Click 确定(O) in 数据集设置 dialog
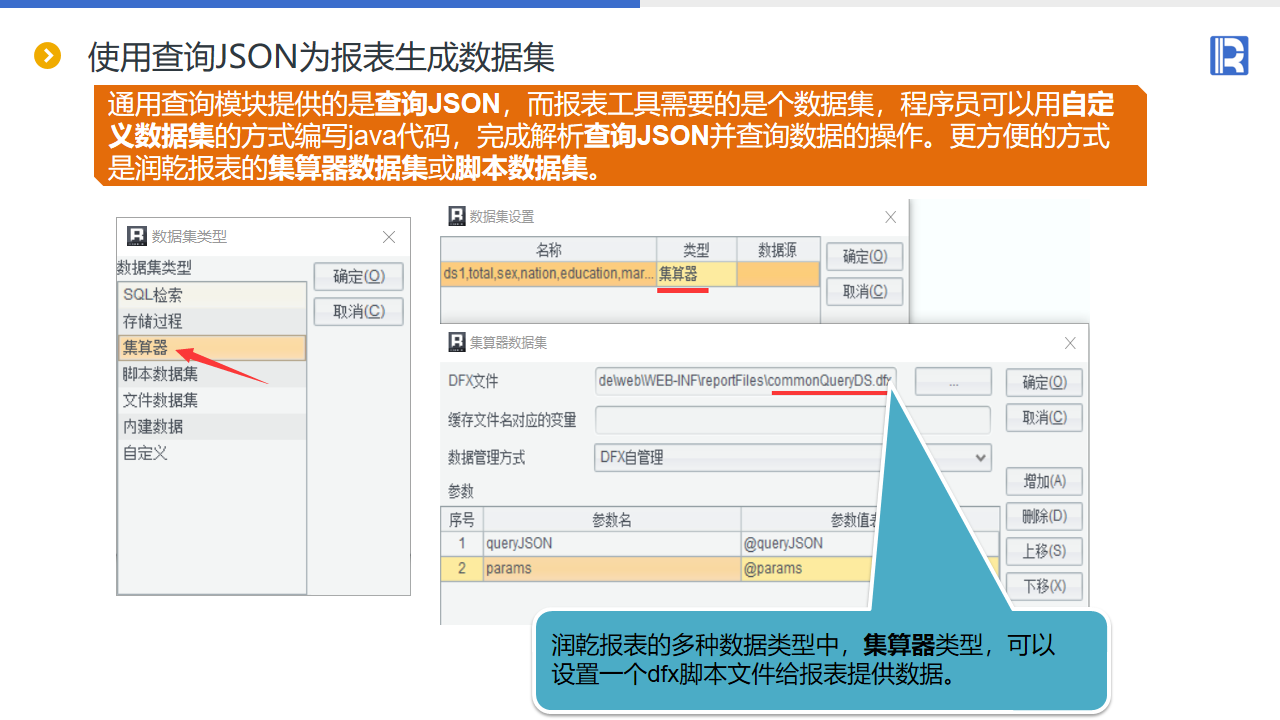Screen dimensions: 1280x720 [x=865, y=256]
